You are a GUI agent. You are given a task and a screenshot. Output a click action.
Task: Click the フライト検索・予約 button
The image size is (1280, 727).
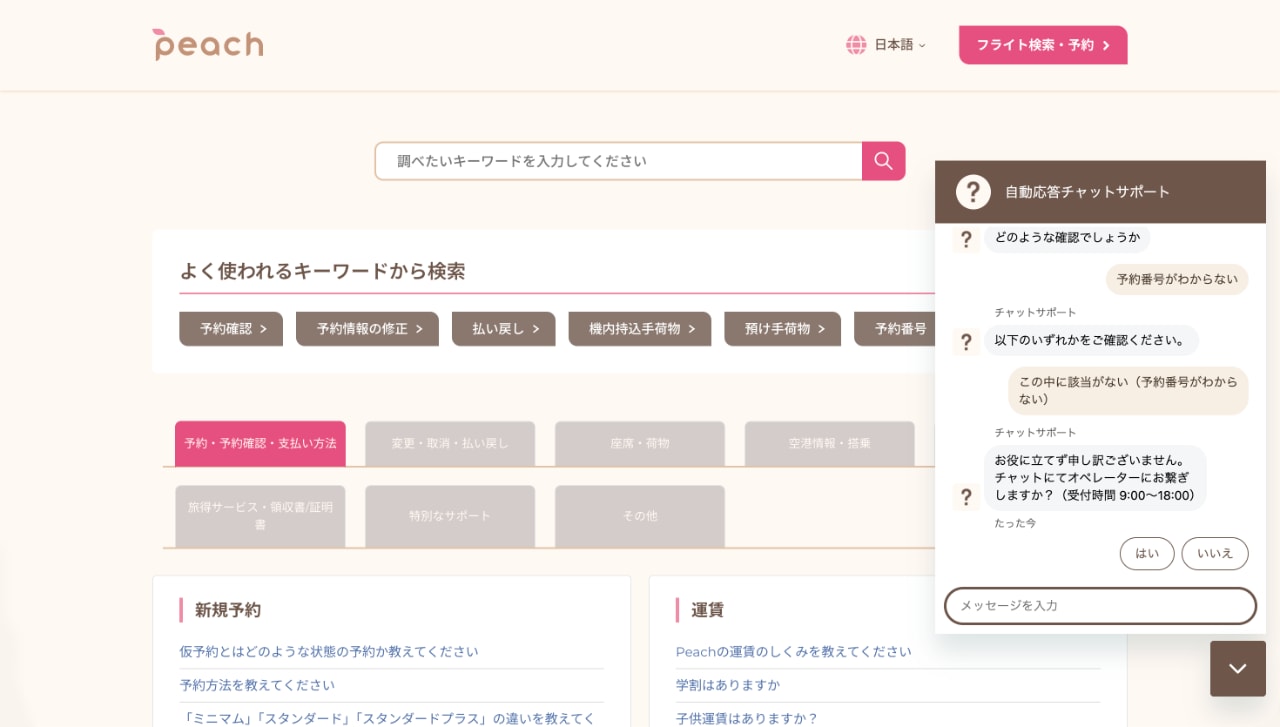[1043, 45]
